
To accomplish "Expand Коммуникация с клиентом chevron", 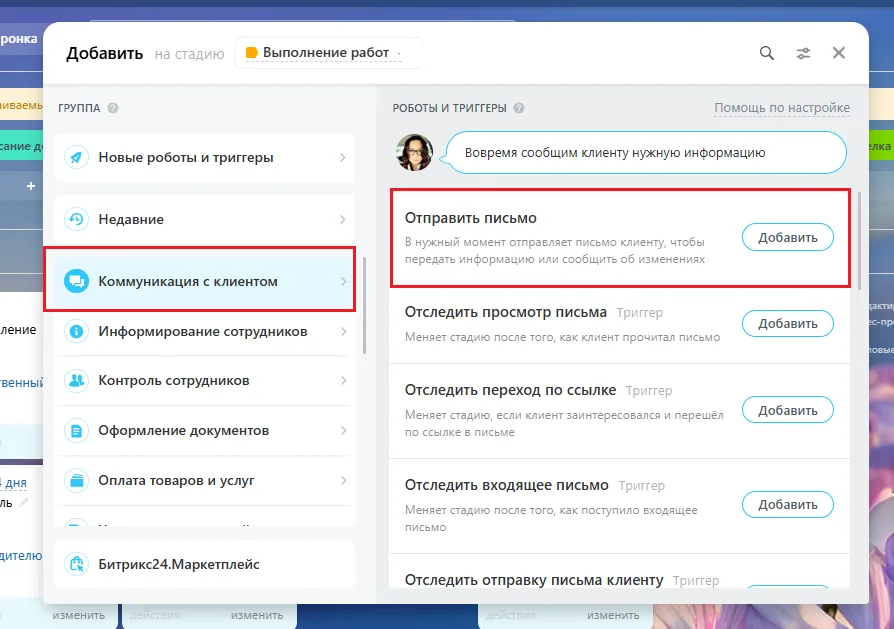I will [343, 281].
